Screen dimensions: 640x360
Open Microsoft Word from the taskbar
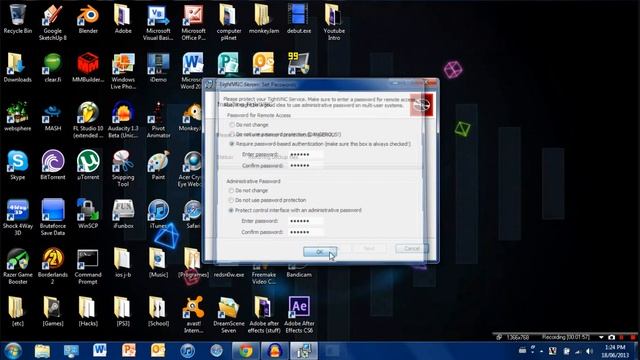pyautogui.click(x=100, y=351)
